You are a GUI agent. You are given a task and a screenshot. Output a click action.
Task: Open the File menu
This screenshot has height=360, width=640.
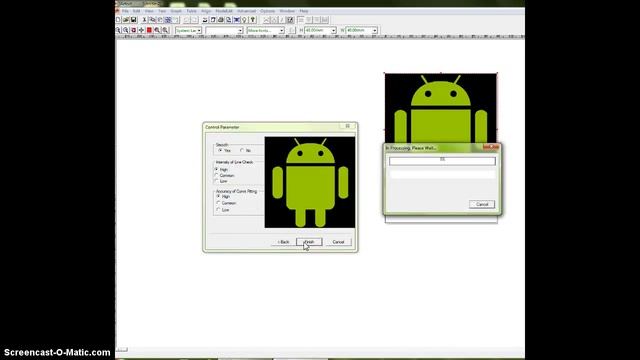pos(125,11)
